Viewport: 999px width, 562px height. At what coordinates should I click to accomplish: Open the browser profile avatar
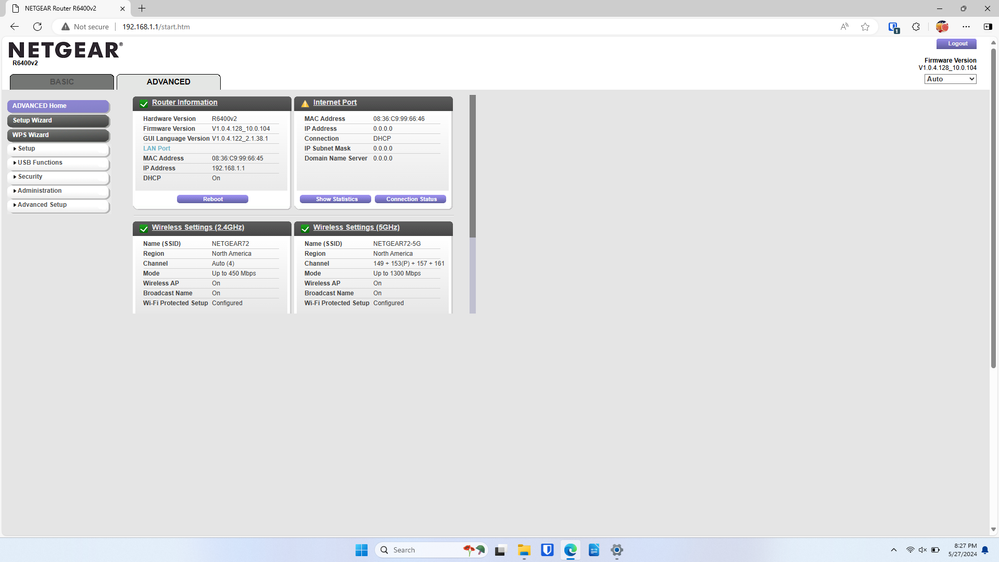click(x=942, y=27)
